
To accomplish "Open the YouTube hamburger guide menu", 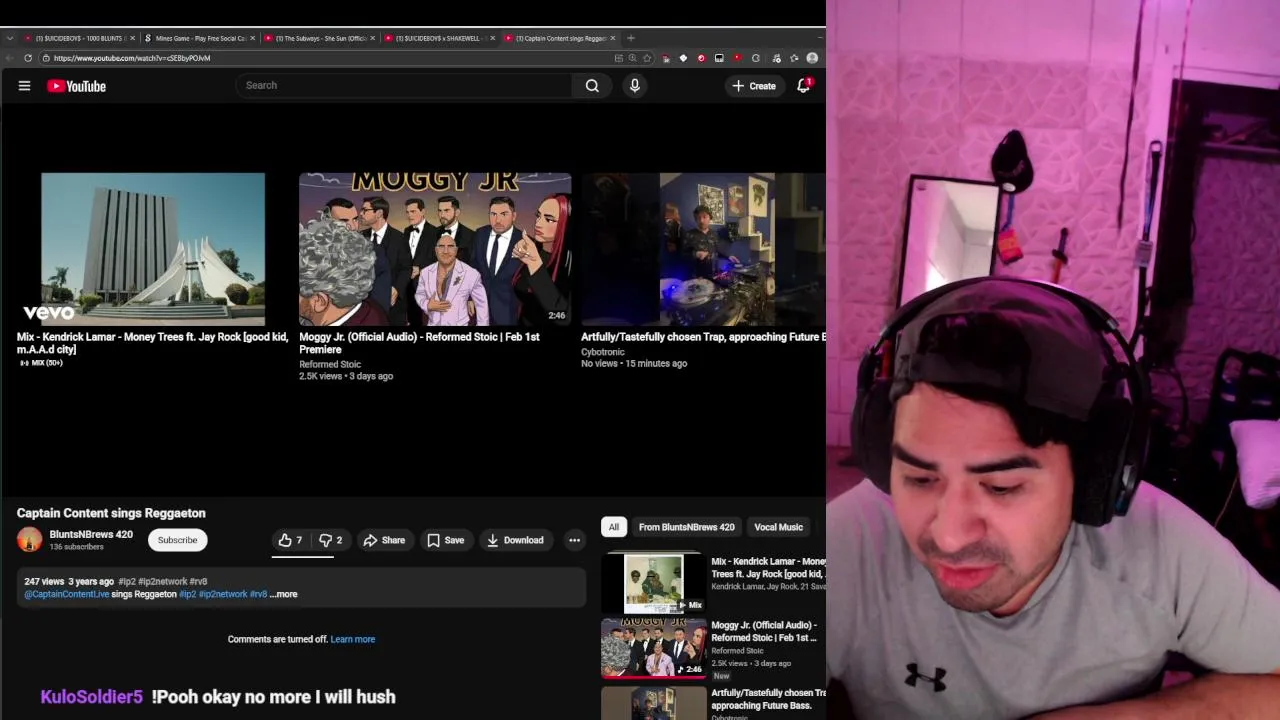I will [x=24, y=86].
